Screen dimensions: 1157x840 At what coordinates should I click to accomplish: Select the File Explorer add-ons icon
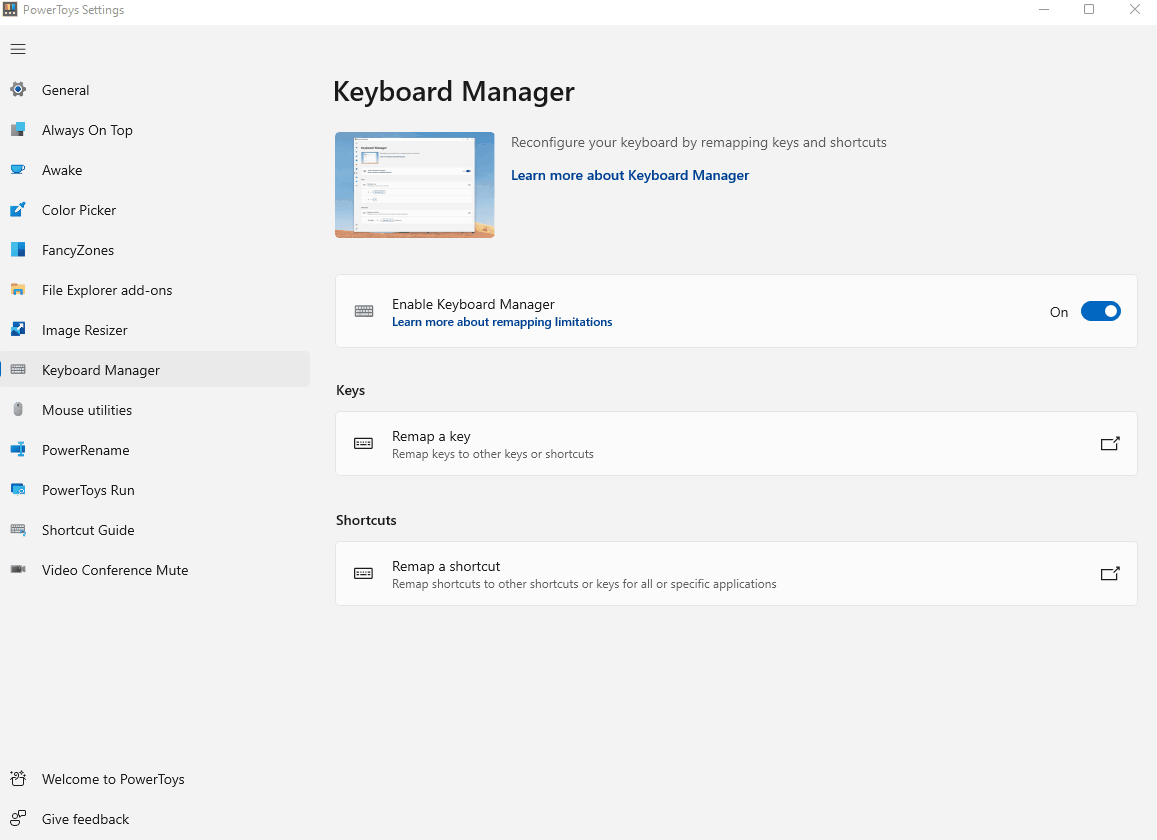pyautogui.click(x=18, y=290)
